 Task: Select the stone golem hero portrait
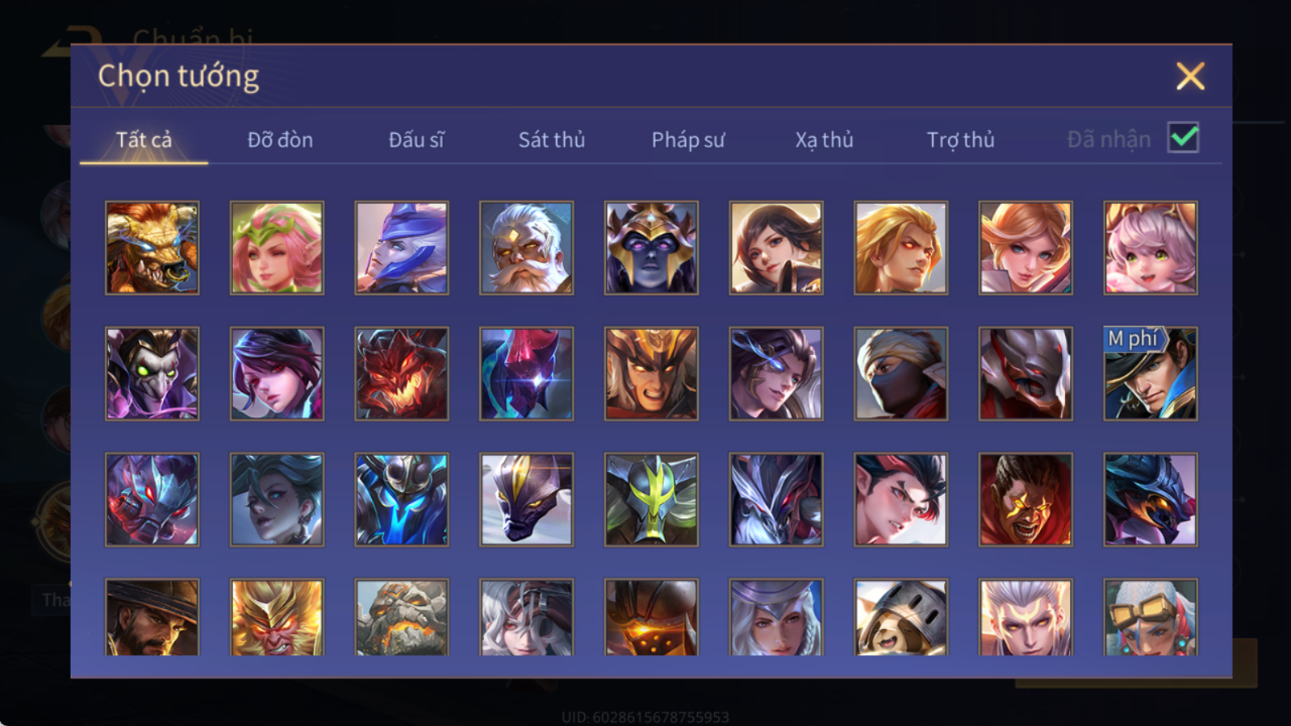(401, 618)
